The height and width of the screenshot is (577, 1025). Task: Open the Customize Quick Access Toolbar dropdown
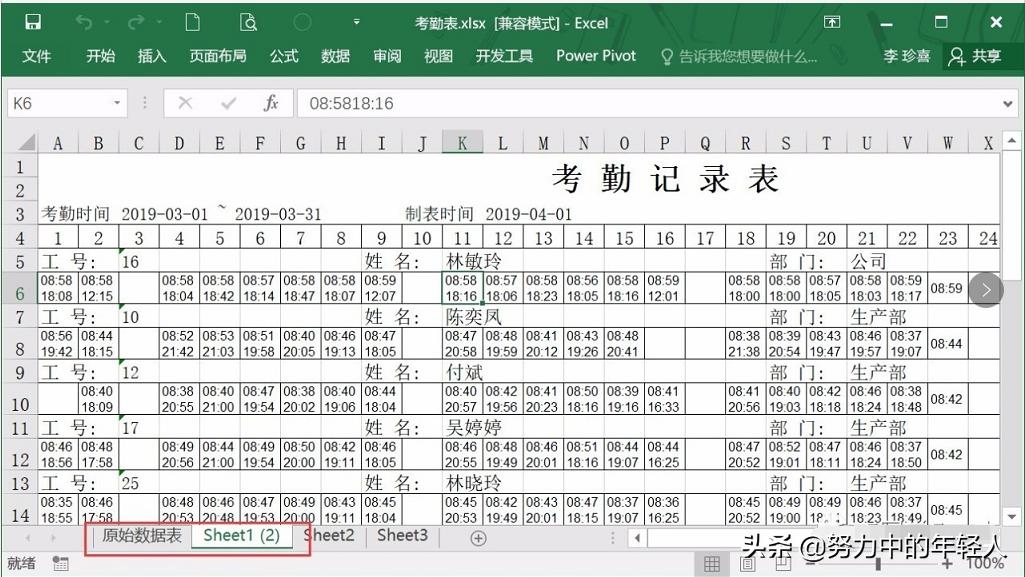[x=356, y=21]
